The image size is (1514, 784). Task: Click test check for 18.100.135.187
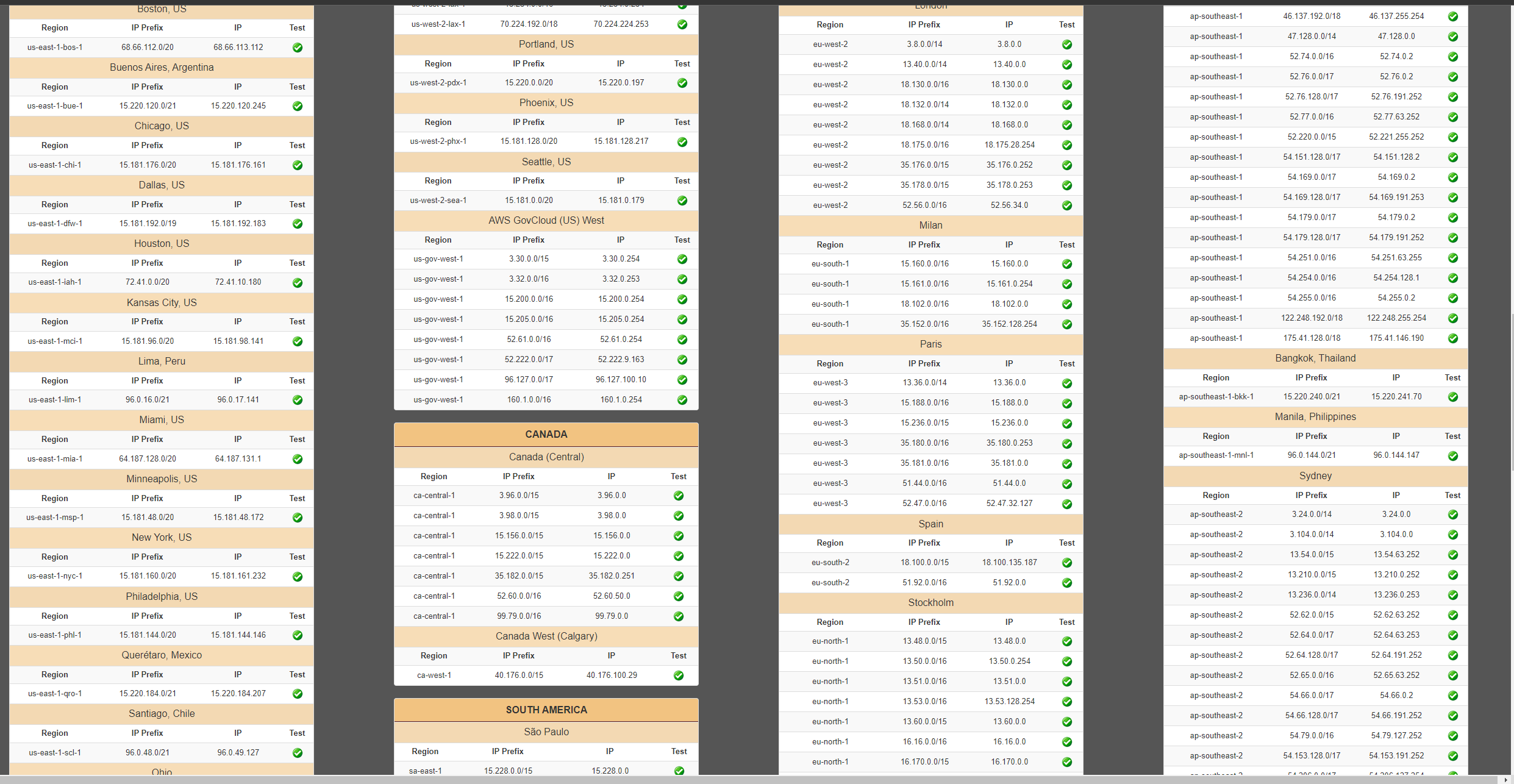[x=1067, y=563]
